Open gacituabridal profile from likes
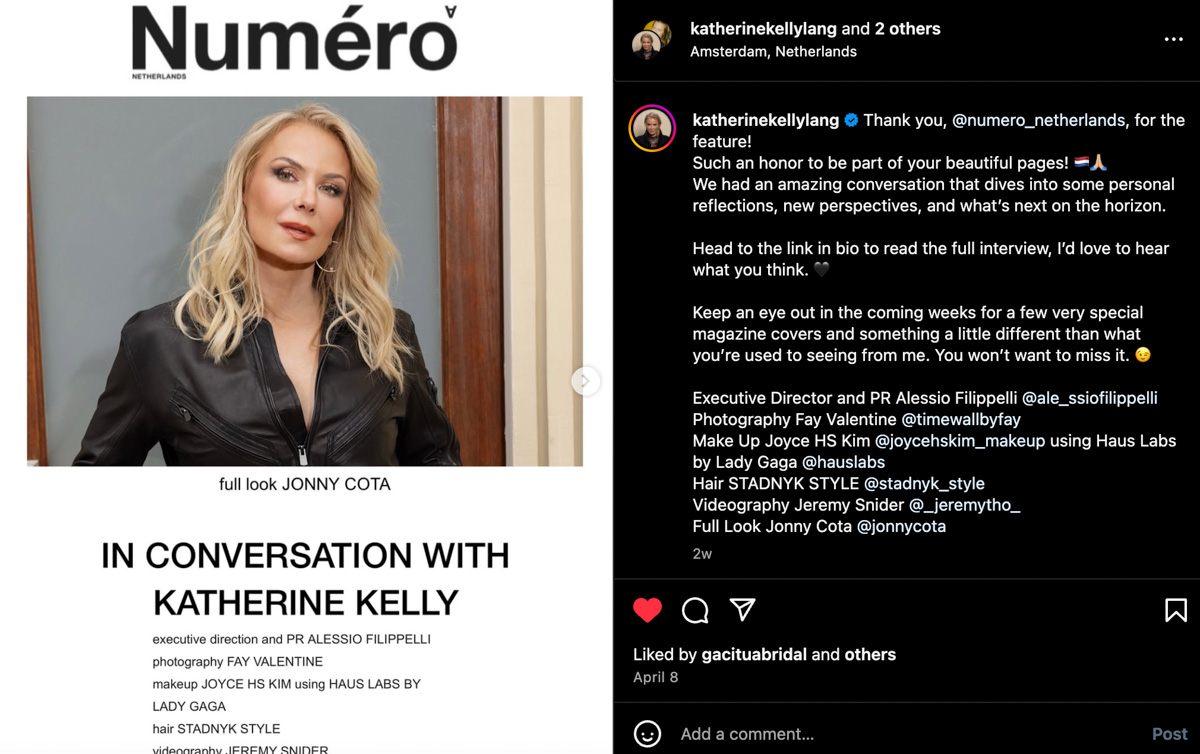The width and height of the screenshot is (1200, 754). click(754, 655)
